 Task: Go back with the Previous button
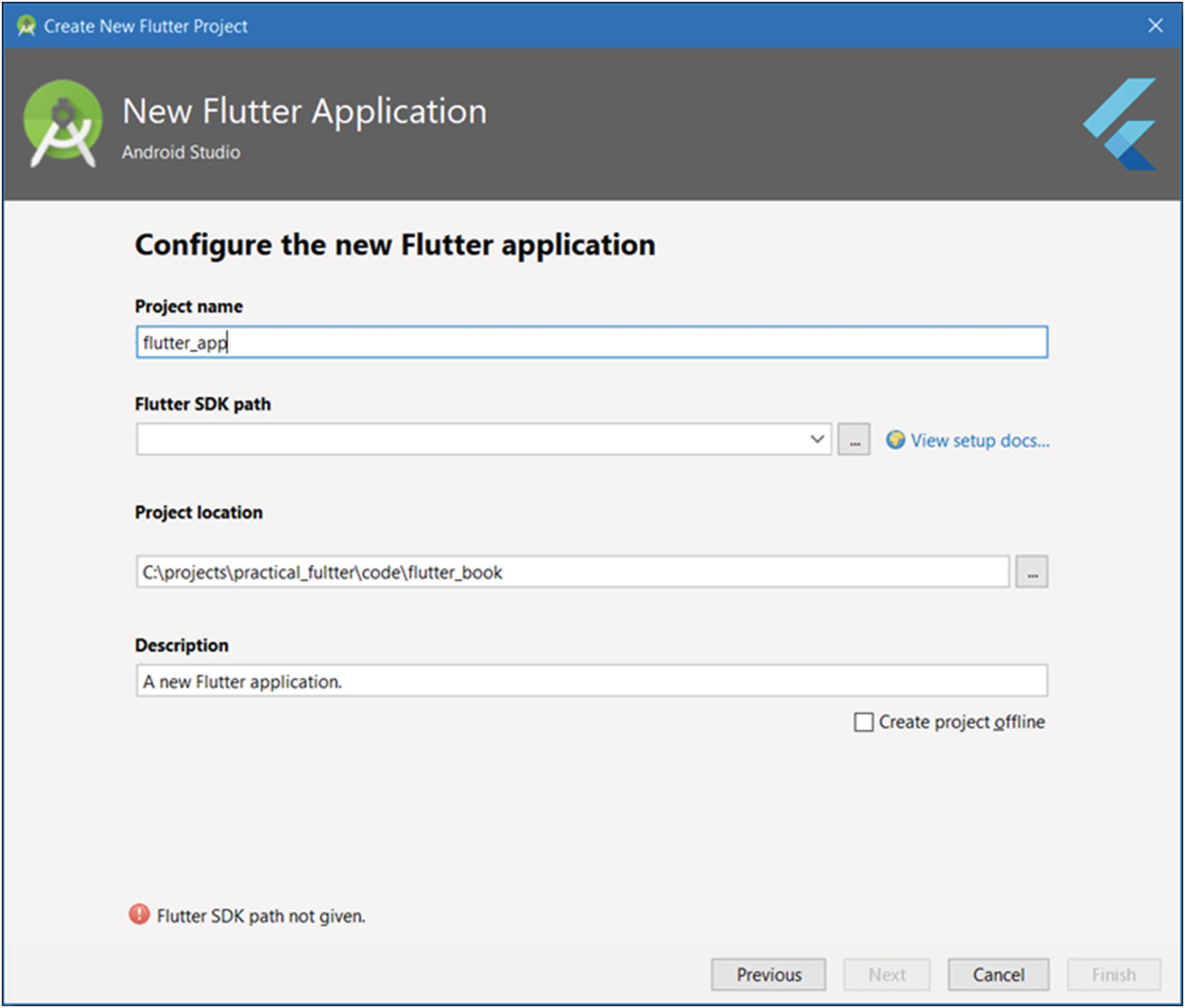point(768,974)
